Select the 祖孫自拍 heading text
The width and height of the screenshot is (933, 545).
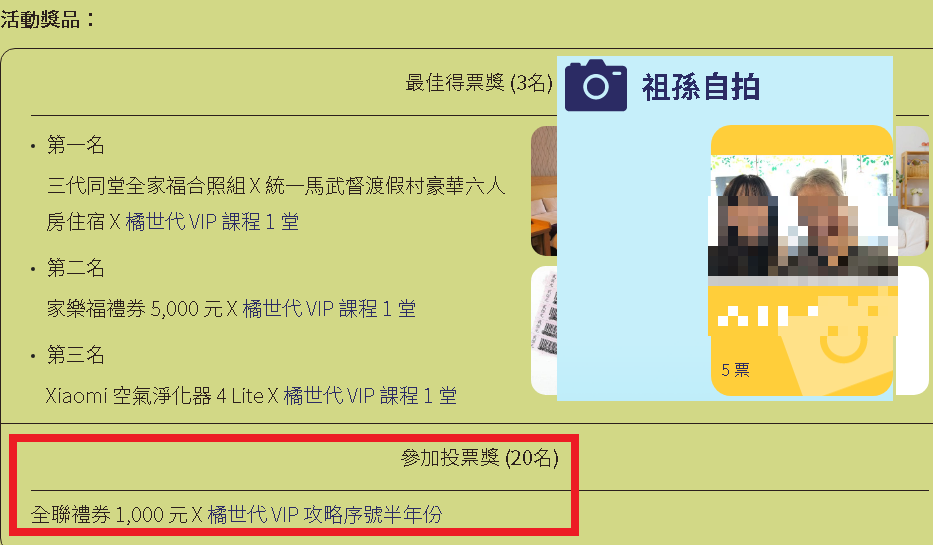click(700, 87)
